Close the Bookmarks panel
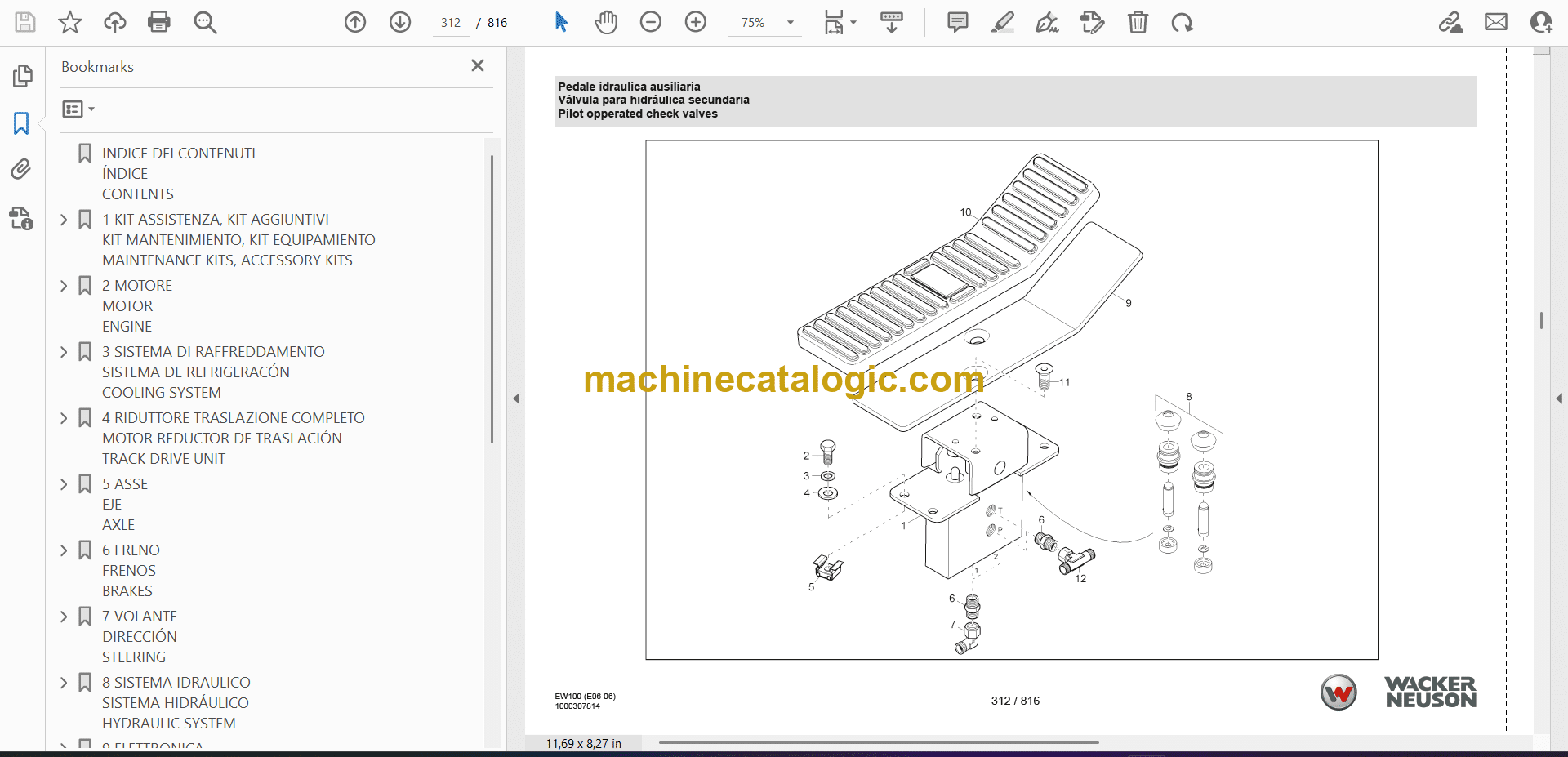This screenshot has width=1568, height=757. tap(478, 65)
